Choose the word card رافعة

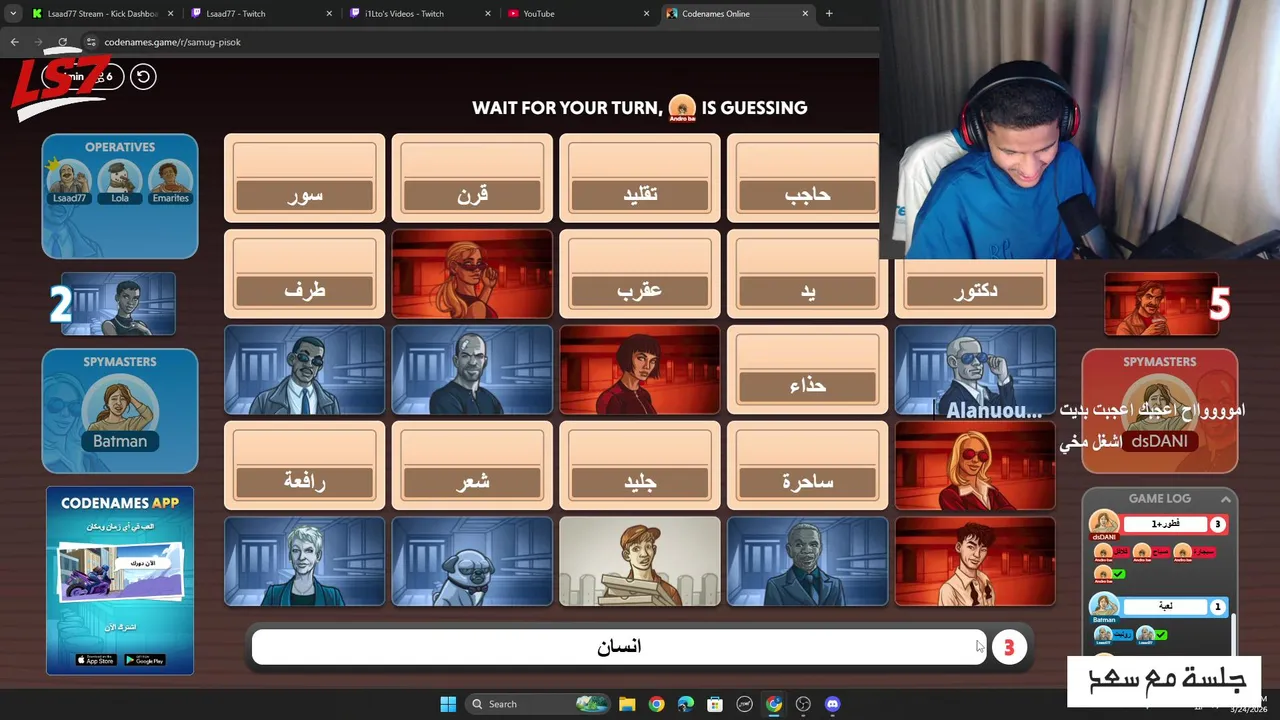click(x=304, y=466)
